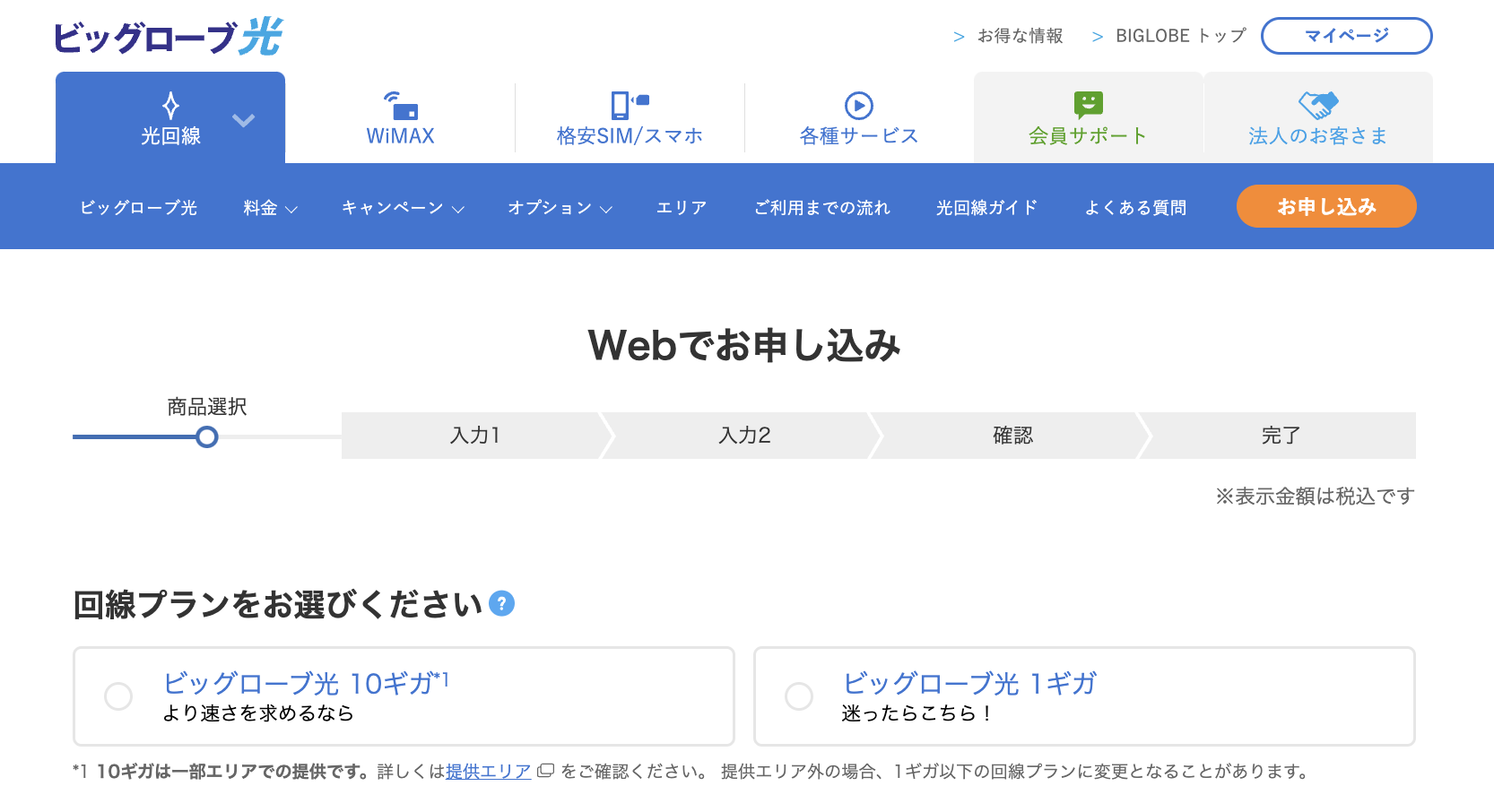Click the orange お申し込み button
Image resolution: width=1494 pixels, height=812 pixels.
point(1326,206)
